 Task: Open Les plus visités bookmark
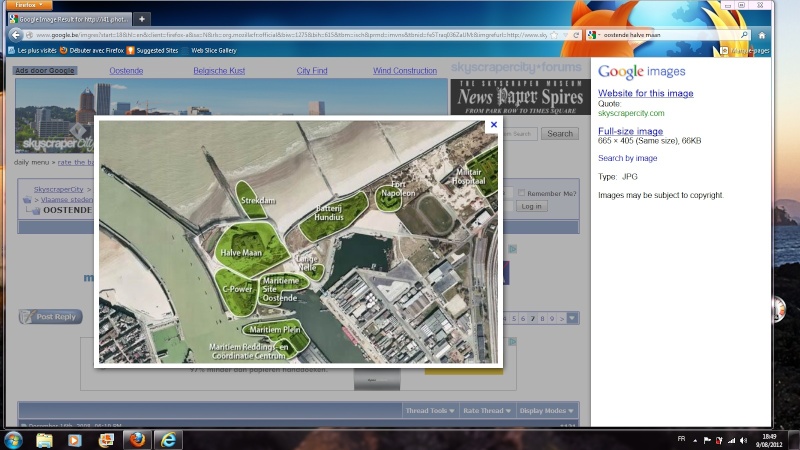[32, 51]
